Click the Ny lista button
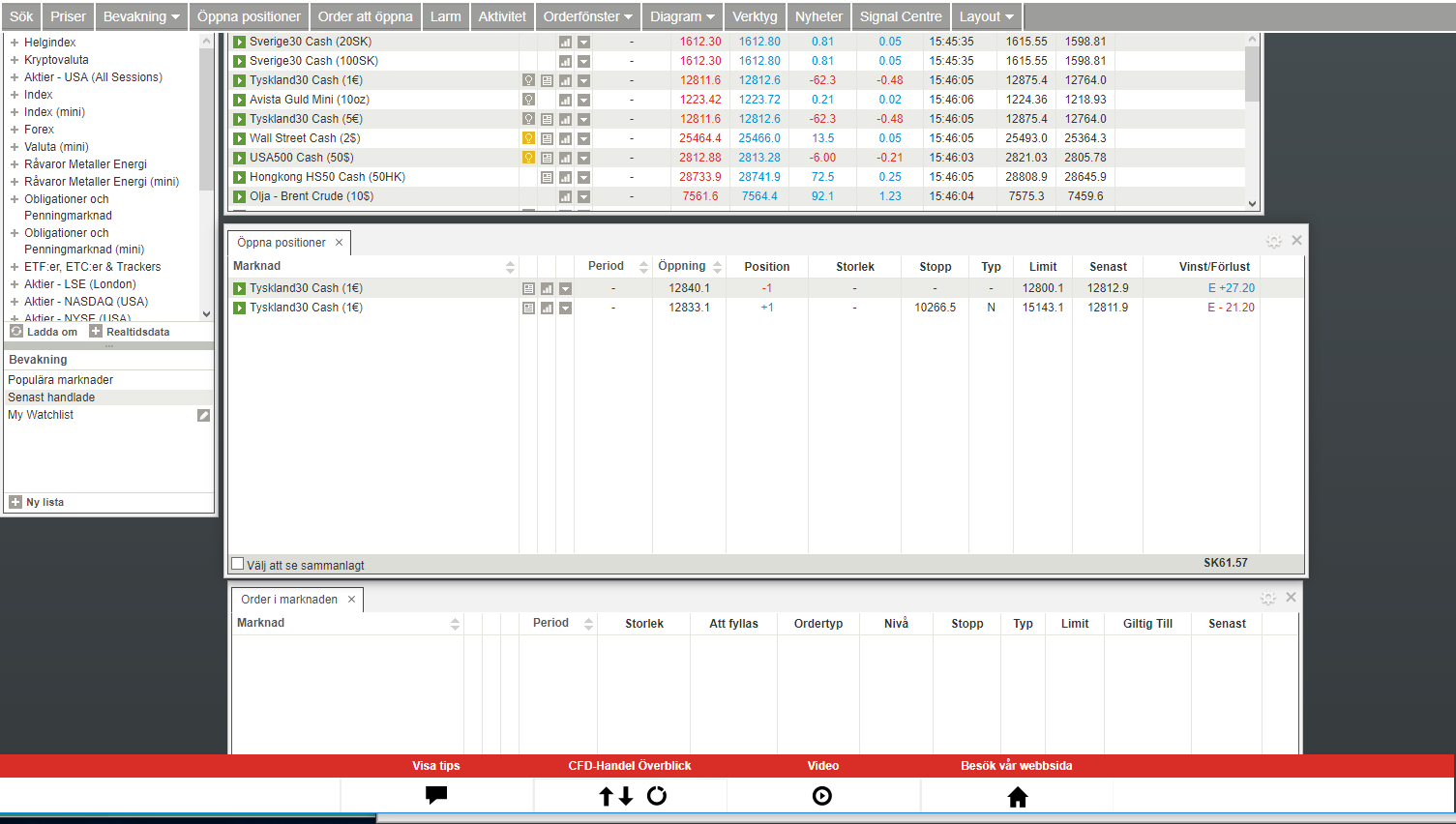Screen dimensions: 1456x824 [37, 502]
